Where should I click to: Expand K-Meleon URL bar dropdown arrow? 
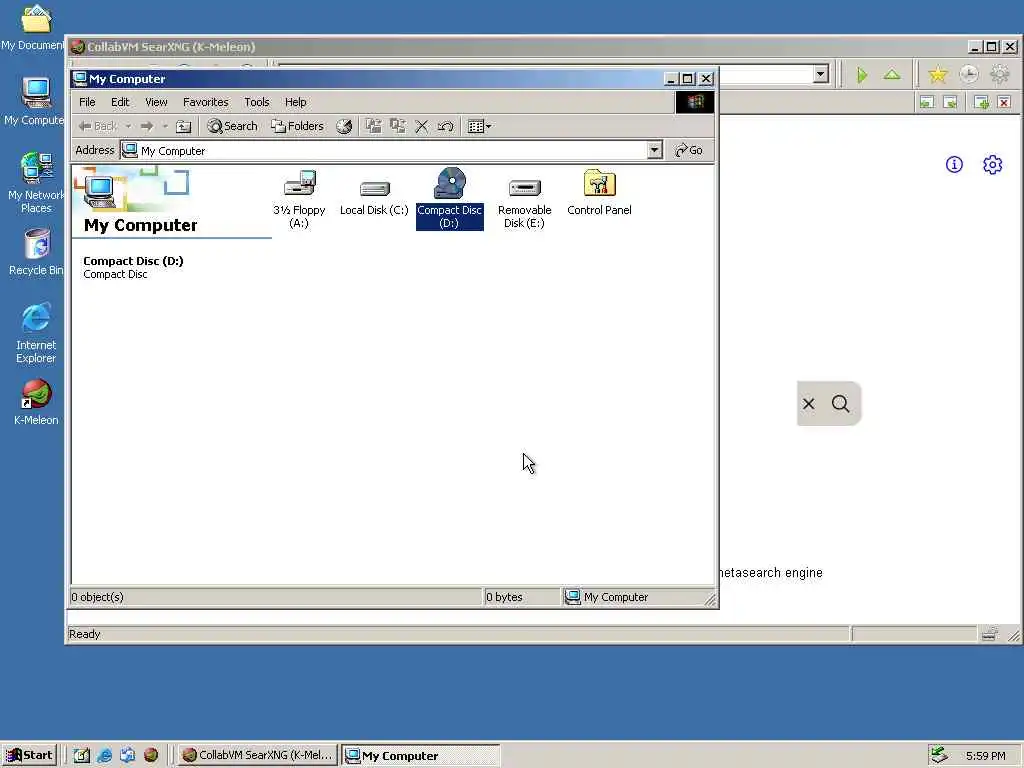(821, 74)
